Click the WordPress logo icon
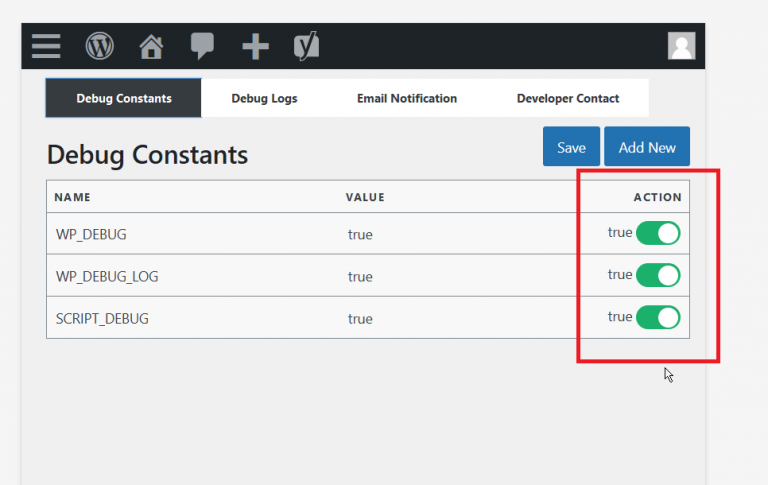Screen dimensions: 768x485 (x=99, y=46)
